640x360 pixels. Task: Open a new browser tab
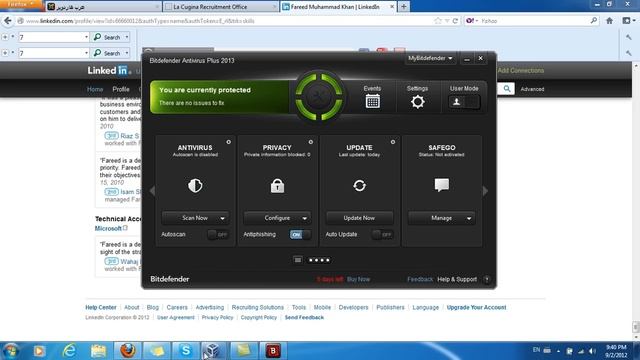[x=404, y=7]
